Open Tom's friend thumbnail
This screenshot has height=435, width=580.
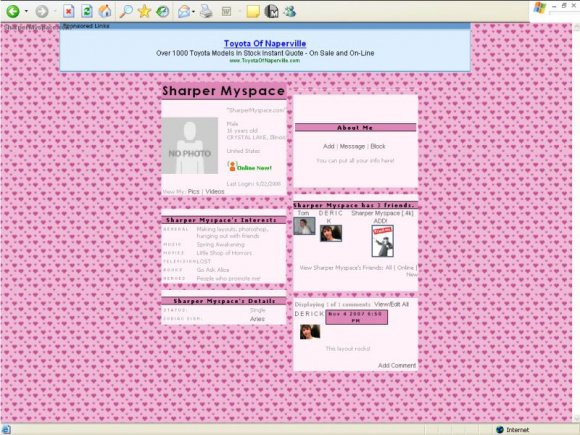pyautogui.click(x=304, y=226)
